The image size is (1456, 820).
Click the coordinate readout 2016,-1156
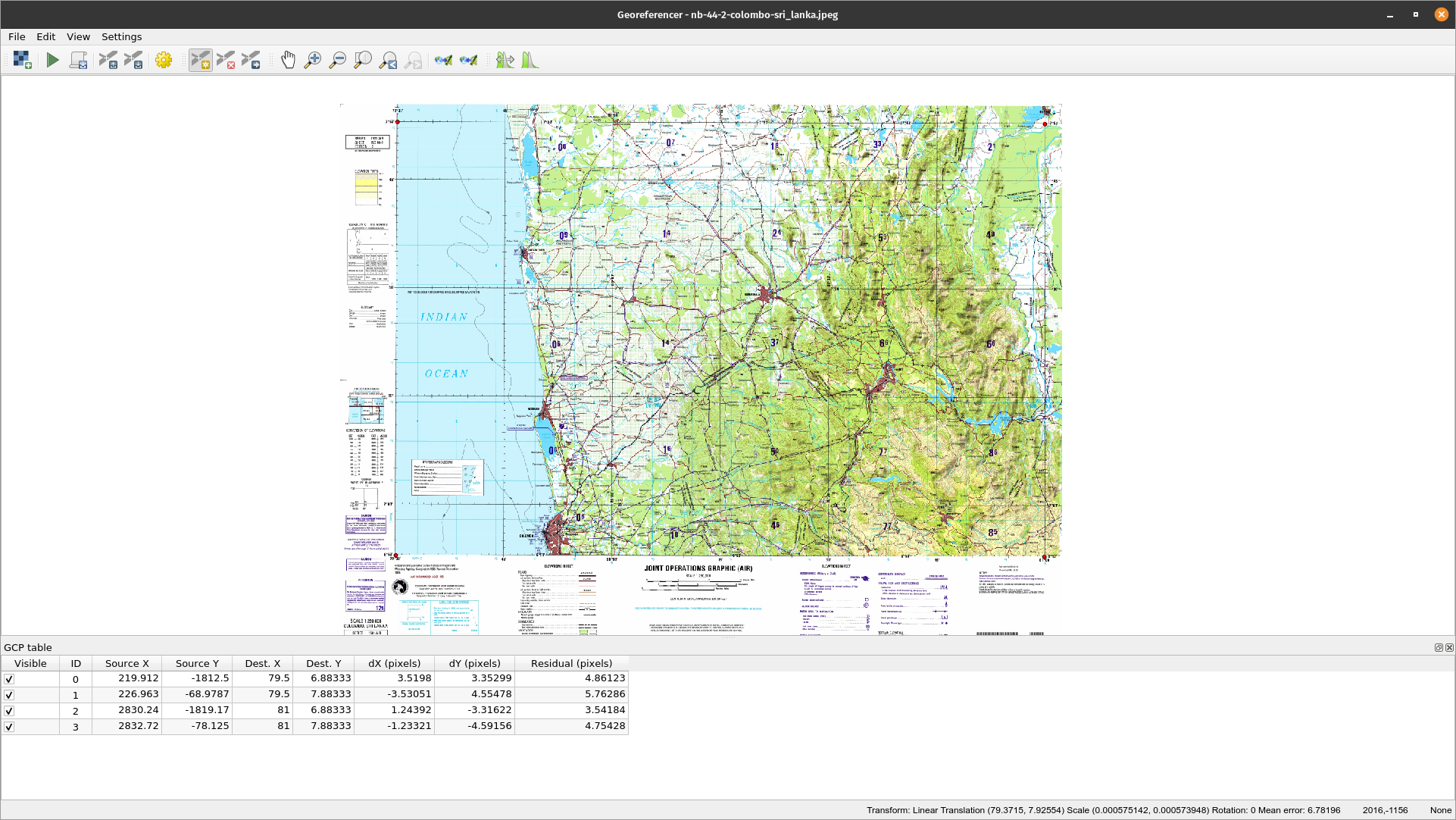[1385, 810]
